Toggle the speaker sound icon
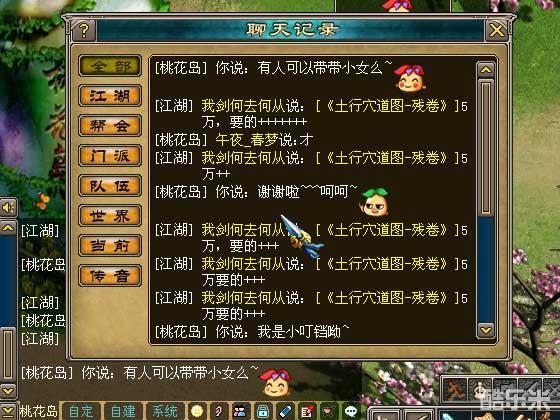The height and width of the screenshot is (420, 560). (x=8, y=207)
